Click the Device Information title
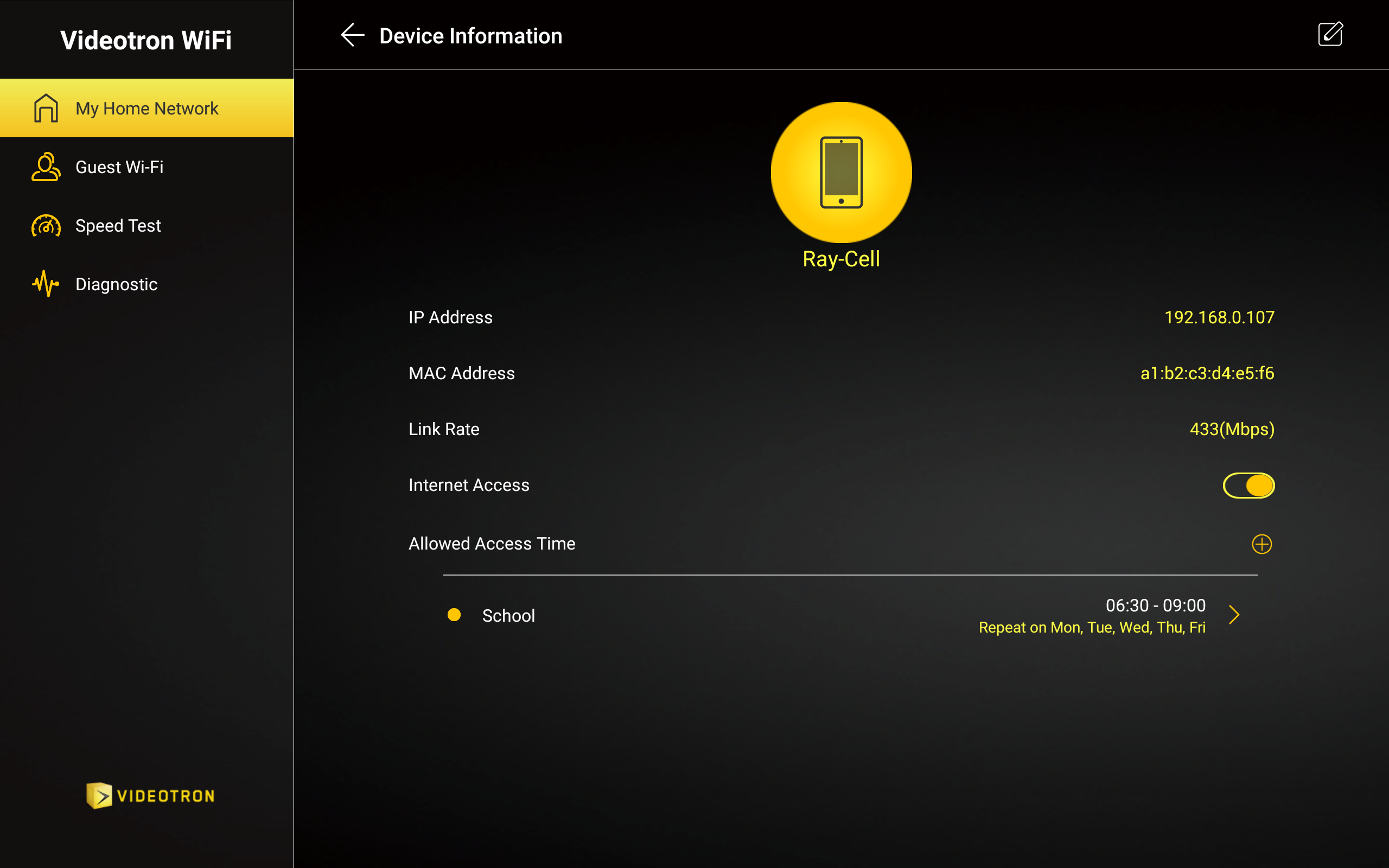Screen dimensions: 1389x868 tap(470, 36)
